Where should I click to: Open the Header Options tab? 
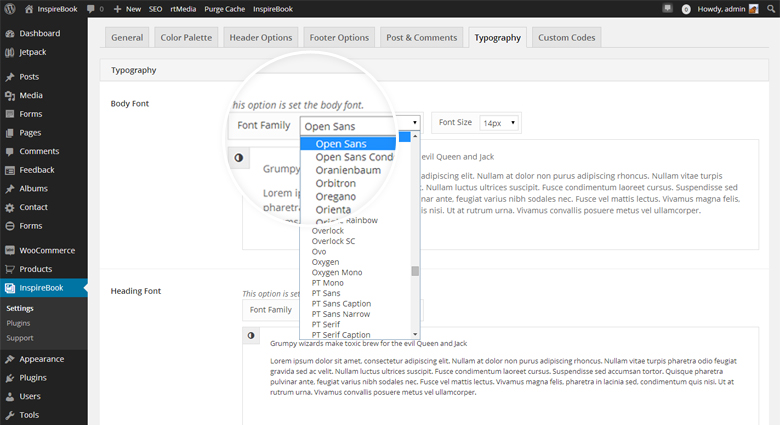(261, 37)
